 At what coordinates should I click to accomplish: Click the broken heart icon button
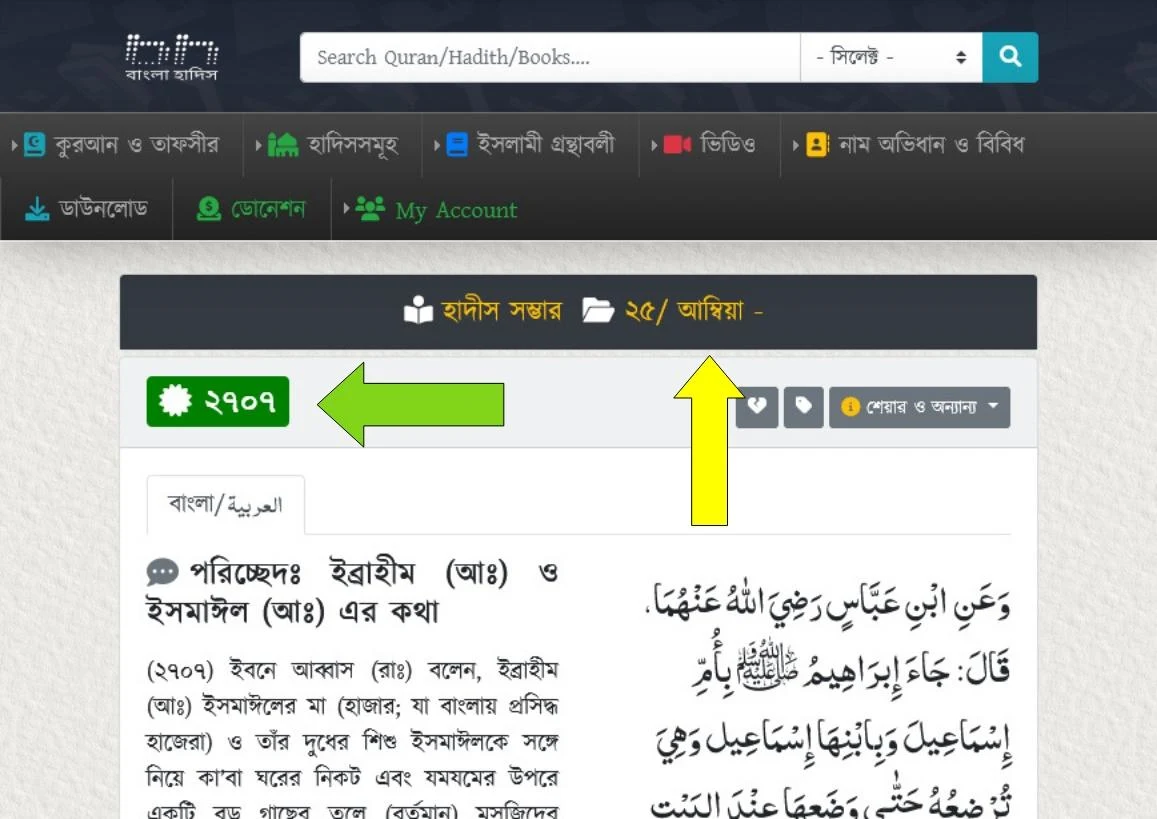pos(757,407)
